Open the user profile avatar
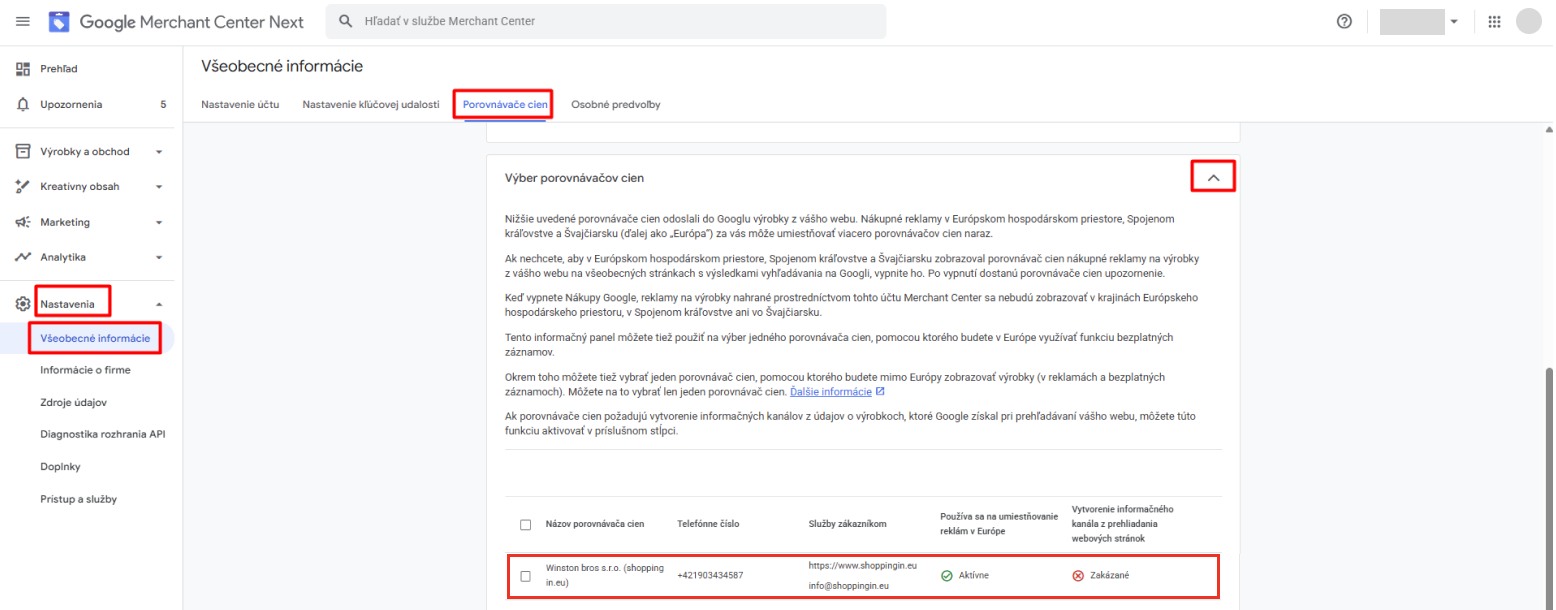This screenshot has width=1556, height=610. (x=1528, y=22)
